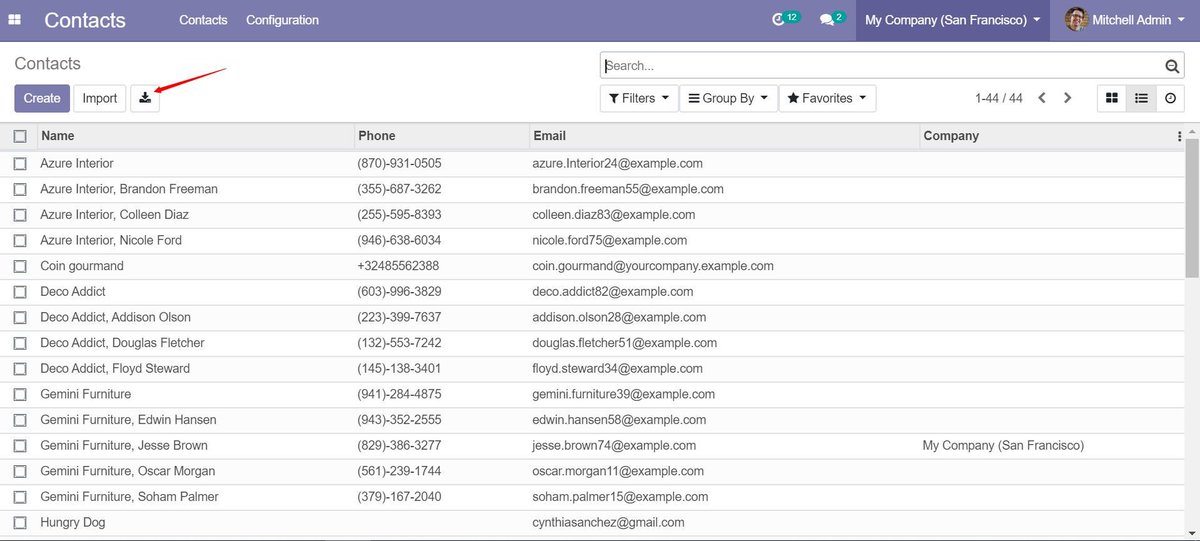Image resolution: width=1200 pixels, height=541 pixels.
Task: Click email douglas.fletcher51@example.com
Action: pos(624,343)
